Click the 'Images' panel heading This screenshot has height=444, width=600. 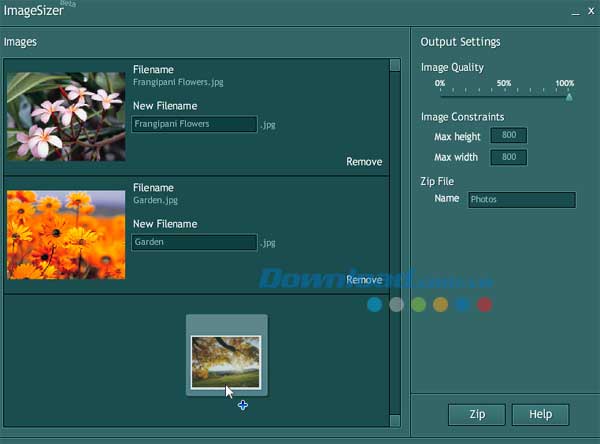(x=20, y=42)
